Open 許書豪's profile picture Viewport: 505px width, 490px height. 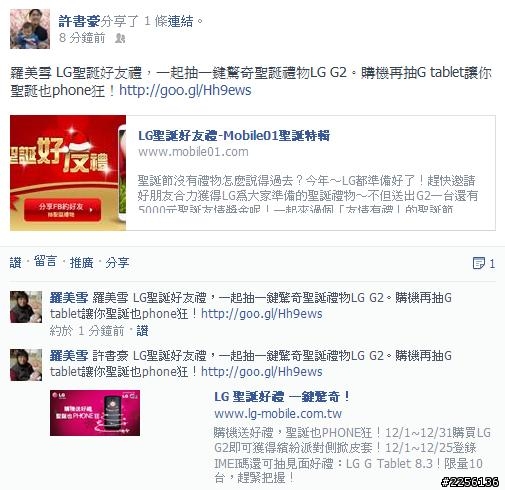click(30, 29)
